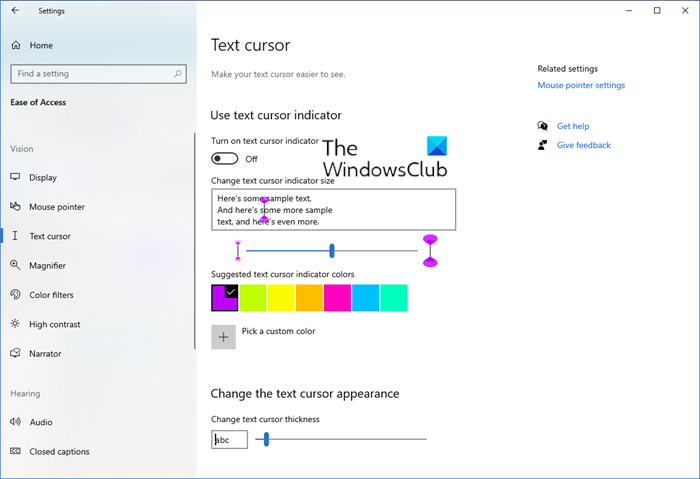Click the High contrast sun icon
700x479 pixels.
coord(15,324)
